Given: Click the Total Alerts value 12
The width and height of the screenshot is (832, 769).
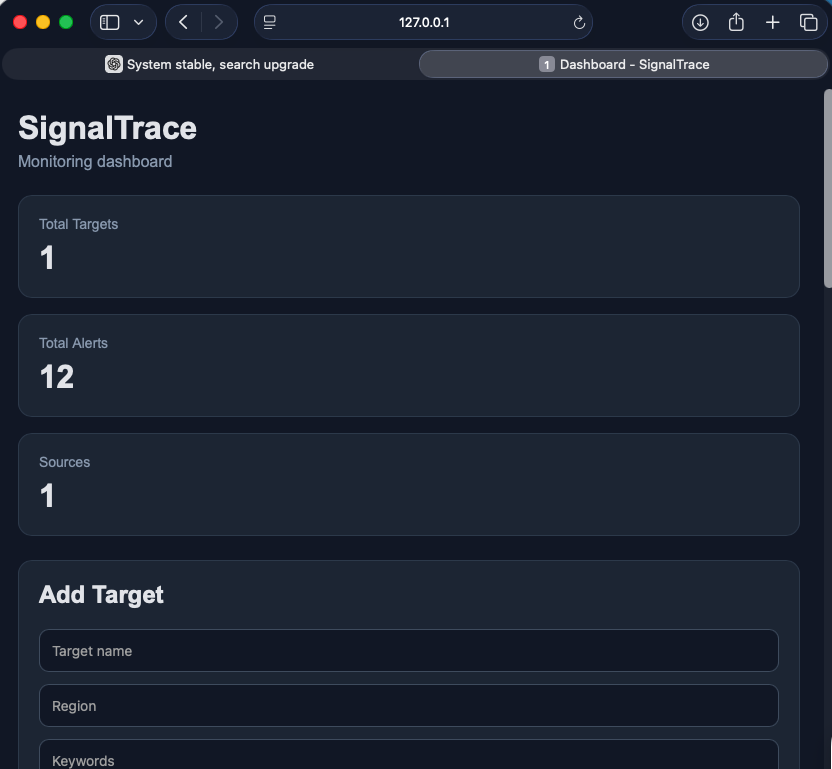Looking at the screenshot, I should pyautogui.click(x=57, y=377).
